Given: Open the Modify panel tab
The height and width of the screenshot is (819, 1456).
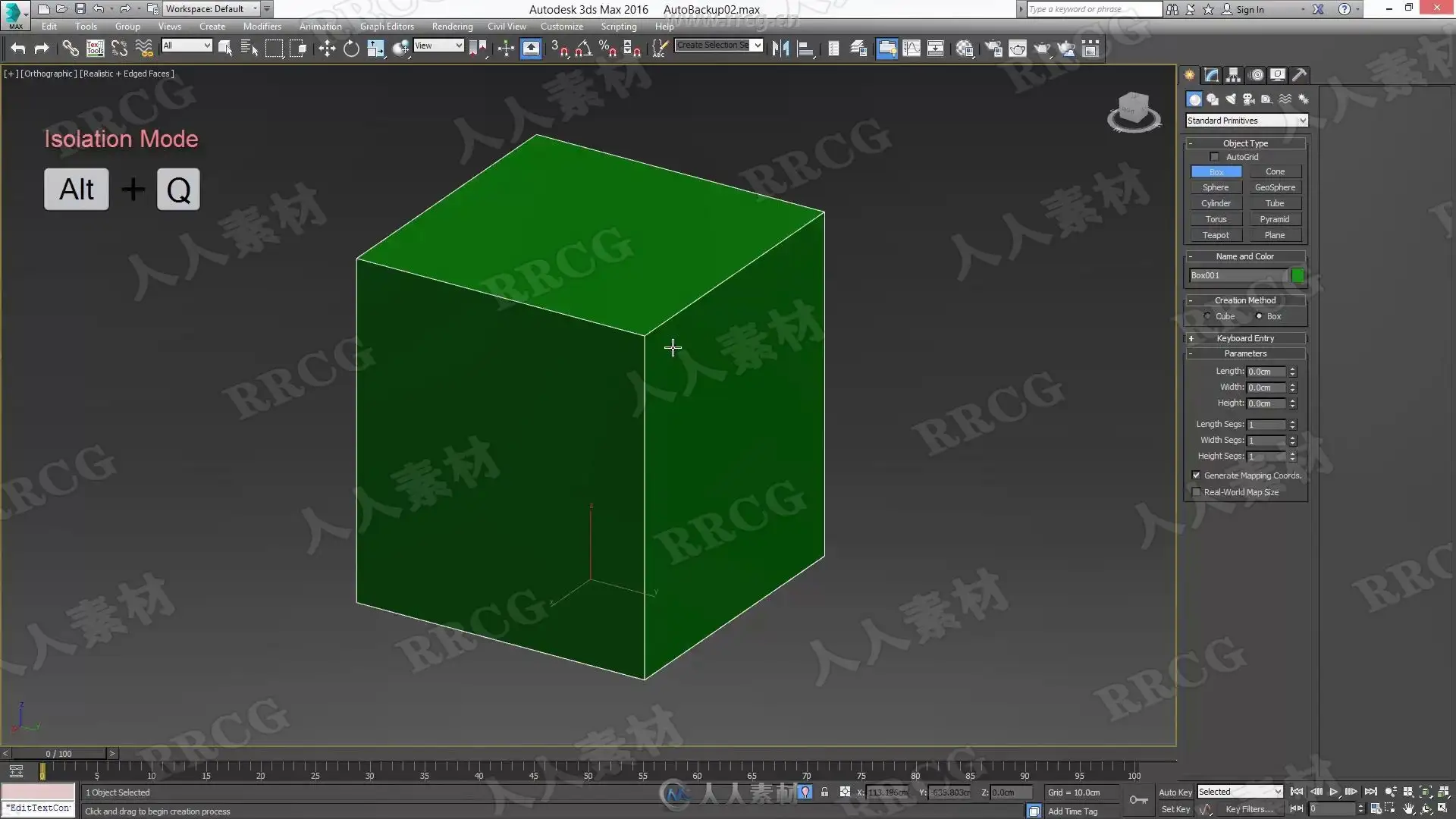Looking at the screenshot, I should tap(1211, 74).
